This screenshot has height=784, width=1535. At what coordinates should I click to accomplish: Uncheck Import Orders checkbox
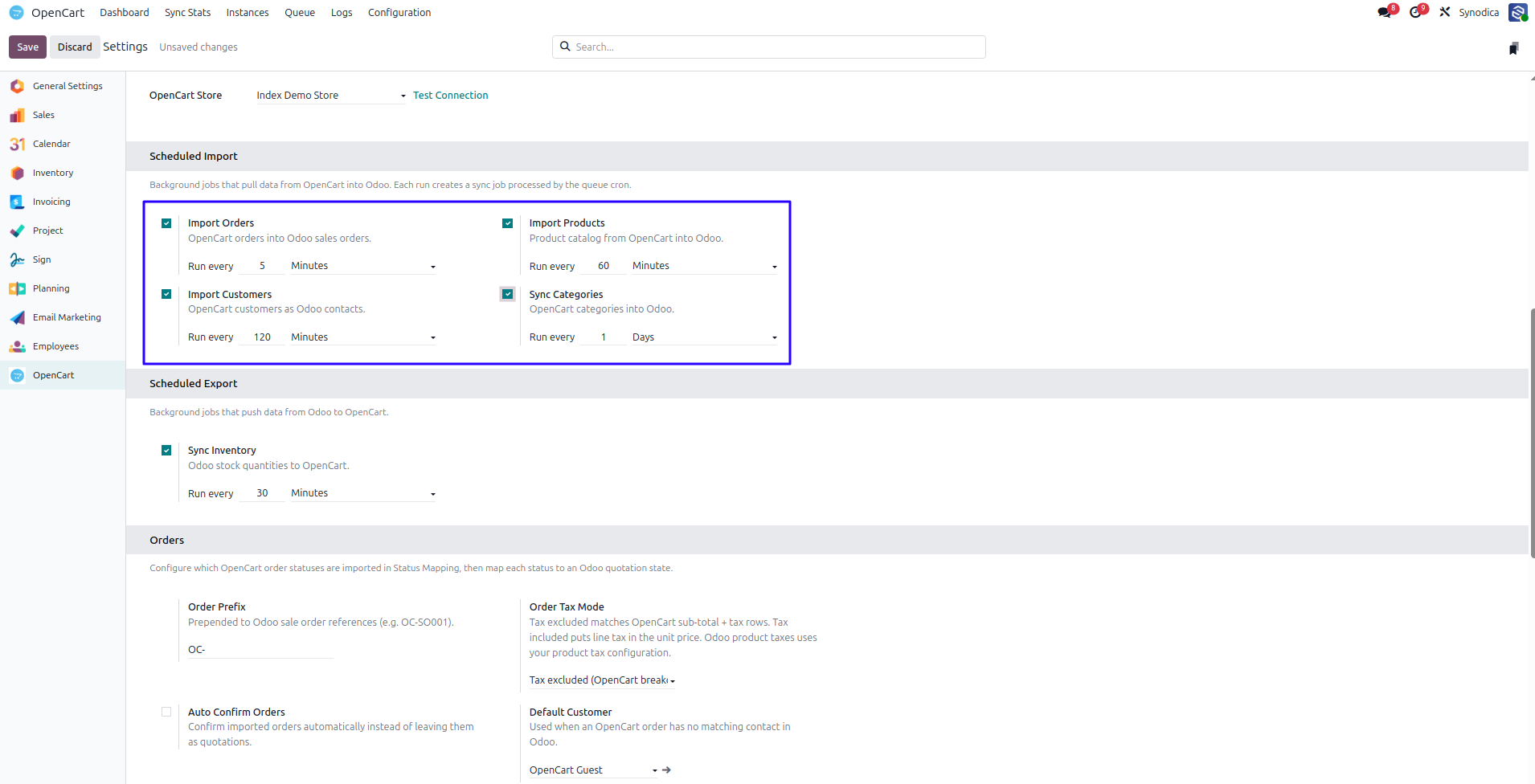click(166, 223)
